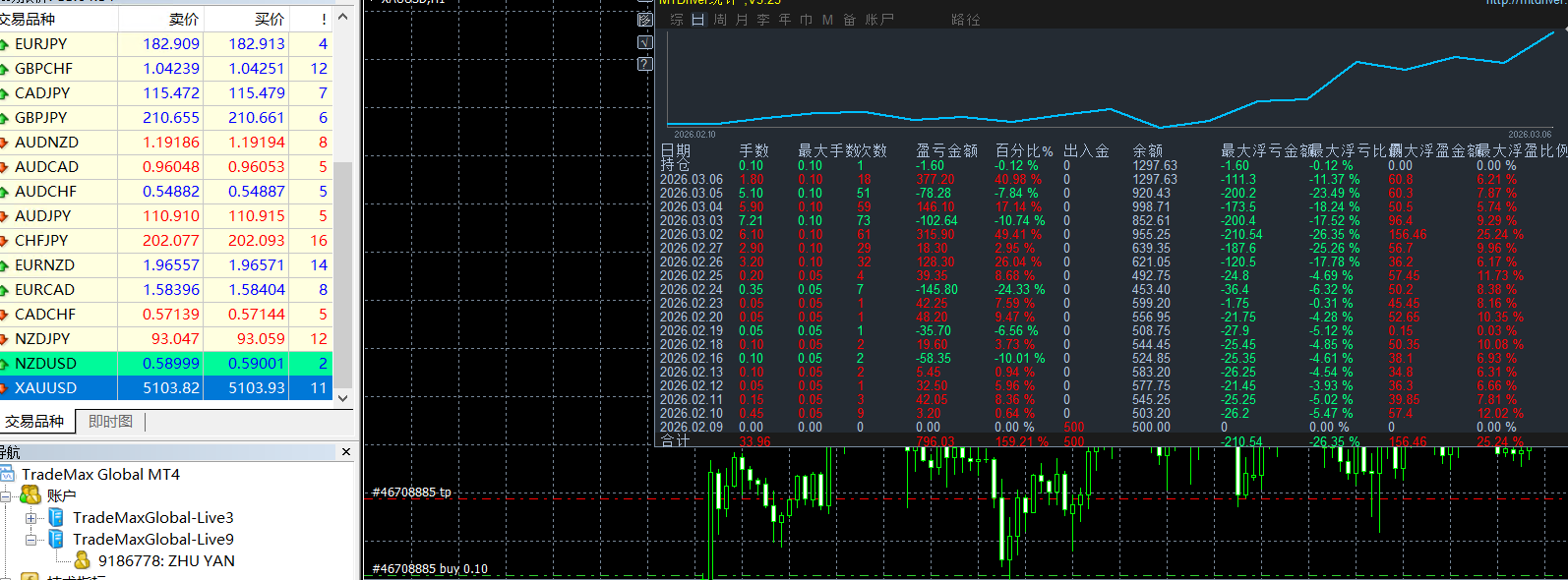Collapse the TradeMaxGlobal-Live9 tree node
Viewport: 1568px width, 580px height.
31,540
